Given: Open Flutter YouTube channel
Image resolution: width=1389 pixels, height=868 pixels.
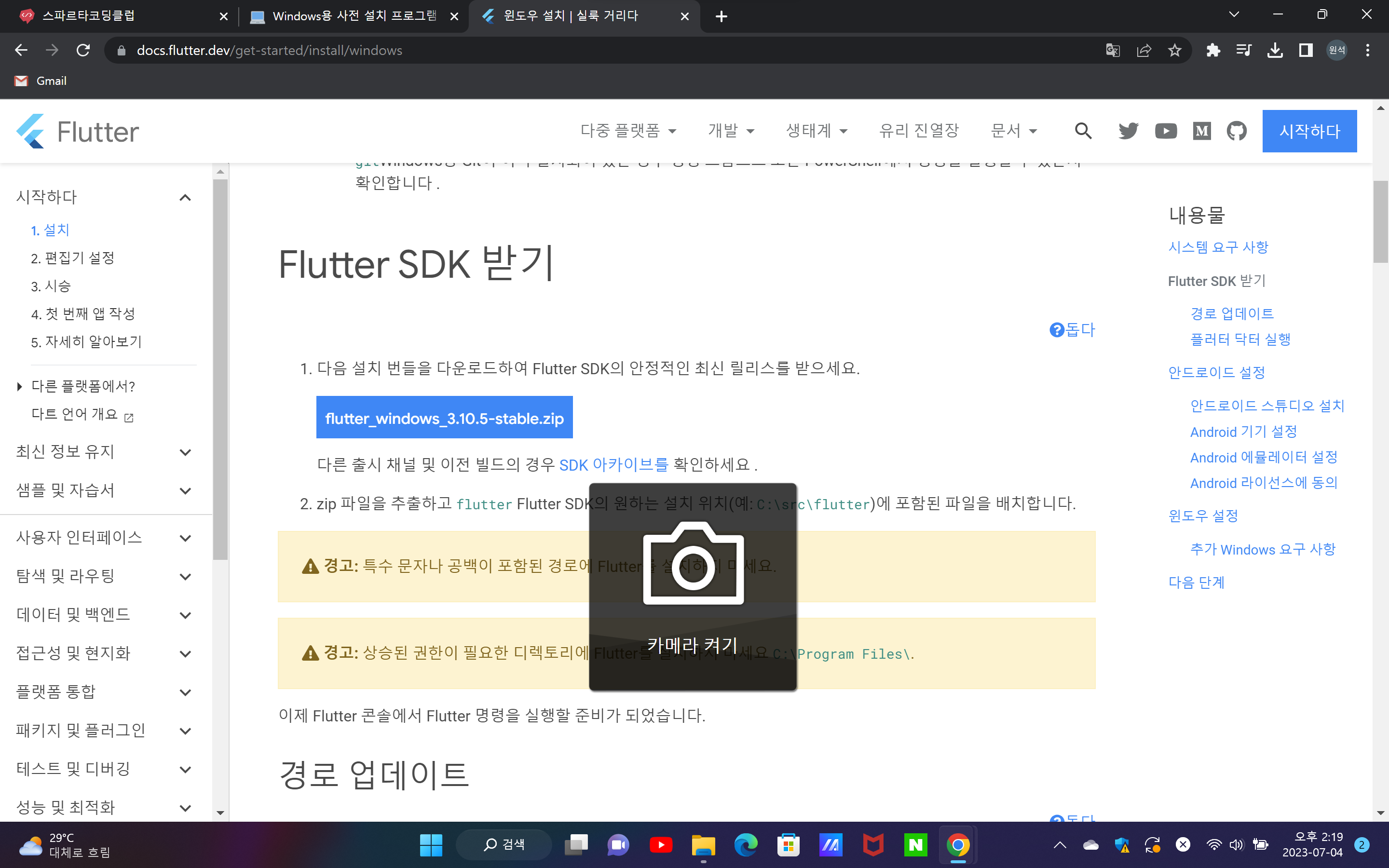Looking at the screenshot, I should coord(1166,131).
